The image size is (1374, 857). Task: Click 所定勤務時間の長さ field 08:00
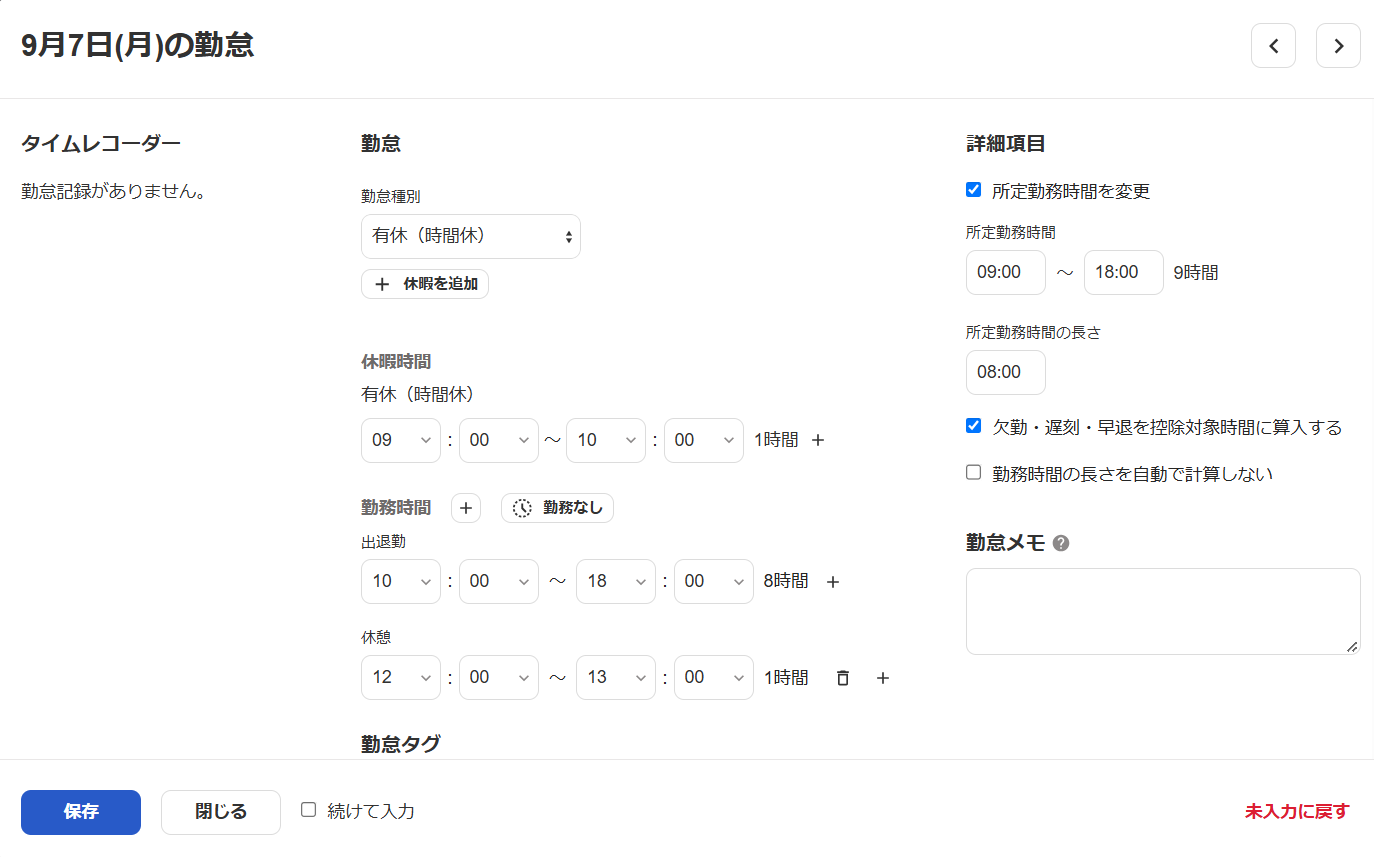(1006, 372)
